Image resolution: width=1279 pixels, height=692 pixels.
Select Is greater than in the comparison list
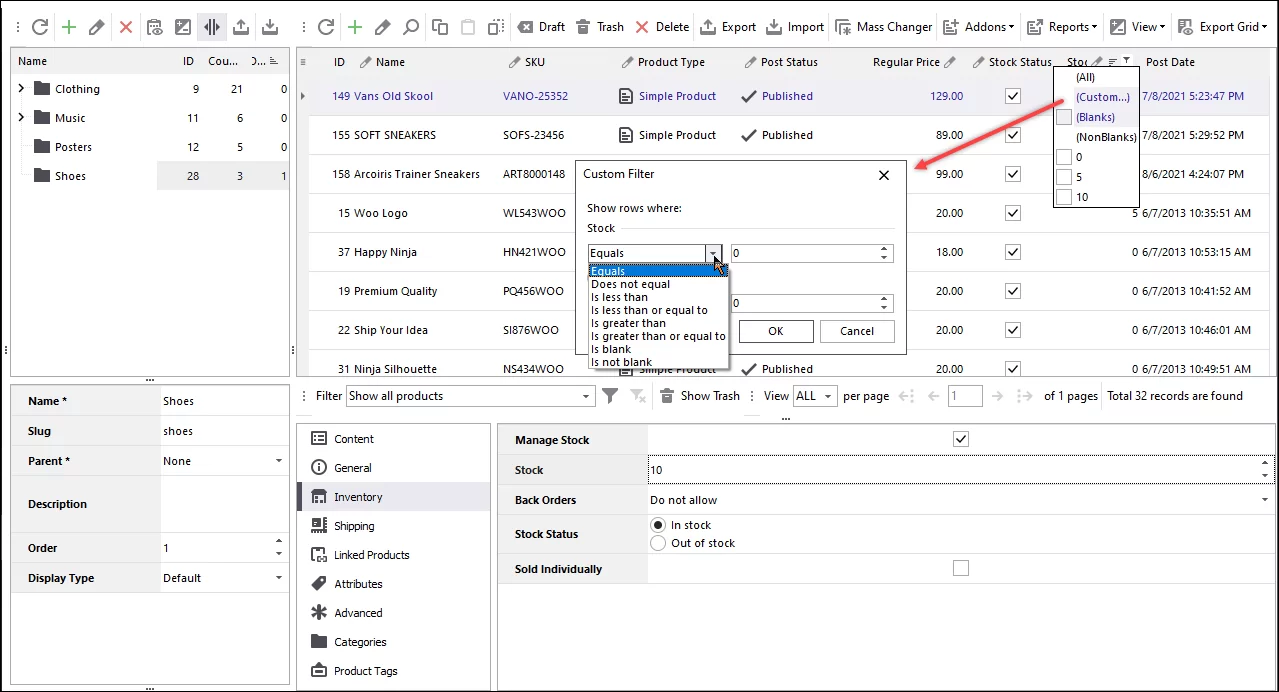tap(629, 322)
